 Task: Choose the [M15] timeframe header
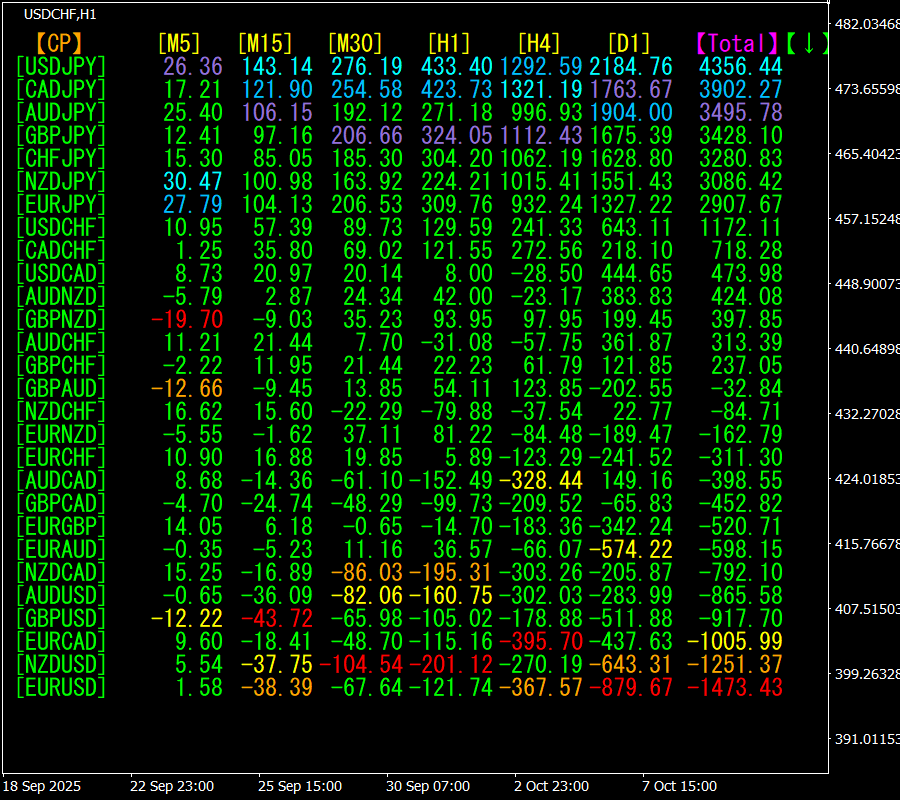coord(264,43)
